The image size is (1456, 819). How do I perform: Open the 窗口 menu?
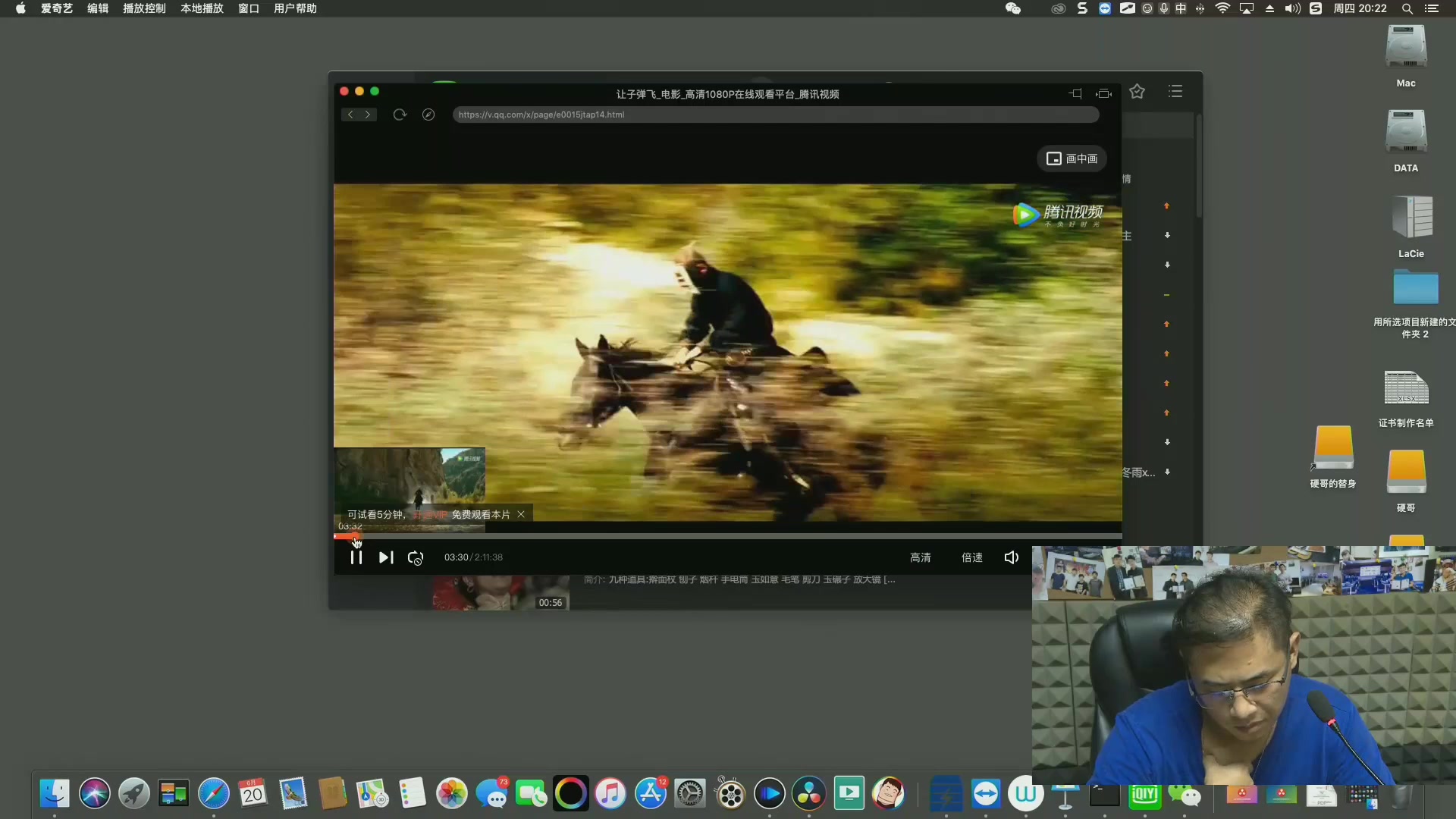tap(249, 8)
